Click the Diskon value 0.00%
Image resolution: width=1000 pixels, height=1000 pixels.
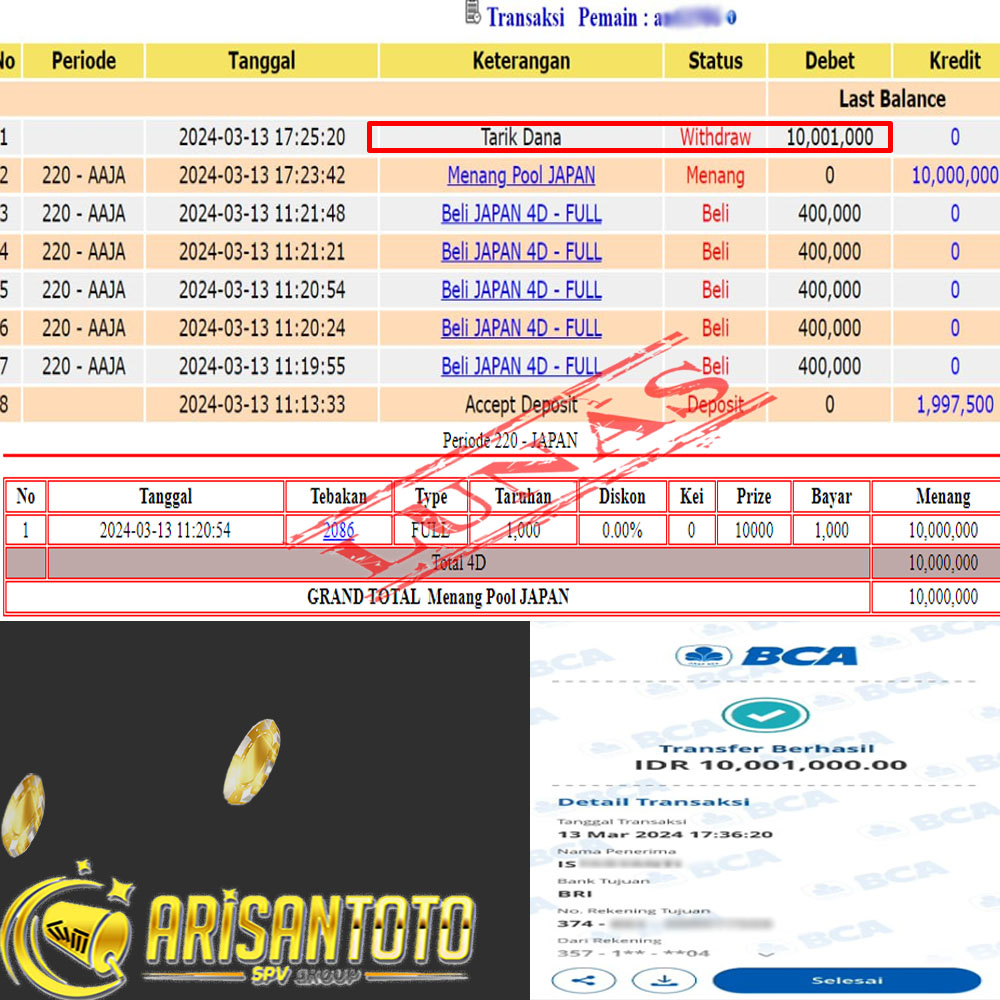tap(622, 530)
